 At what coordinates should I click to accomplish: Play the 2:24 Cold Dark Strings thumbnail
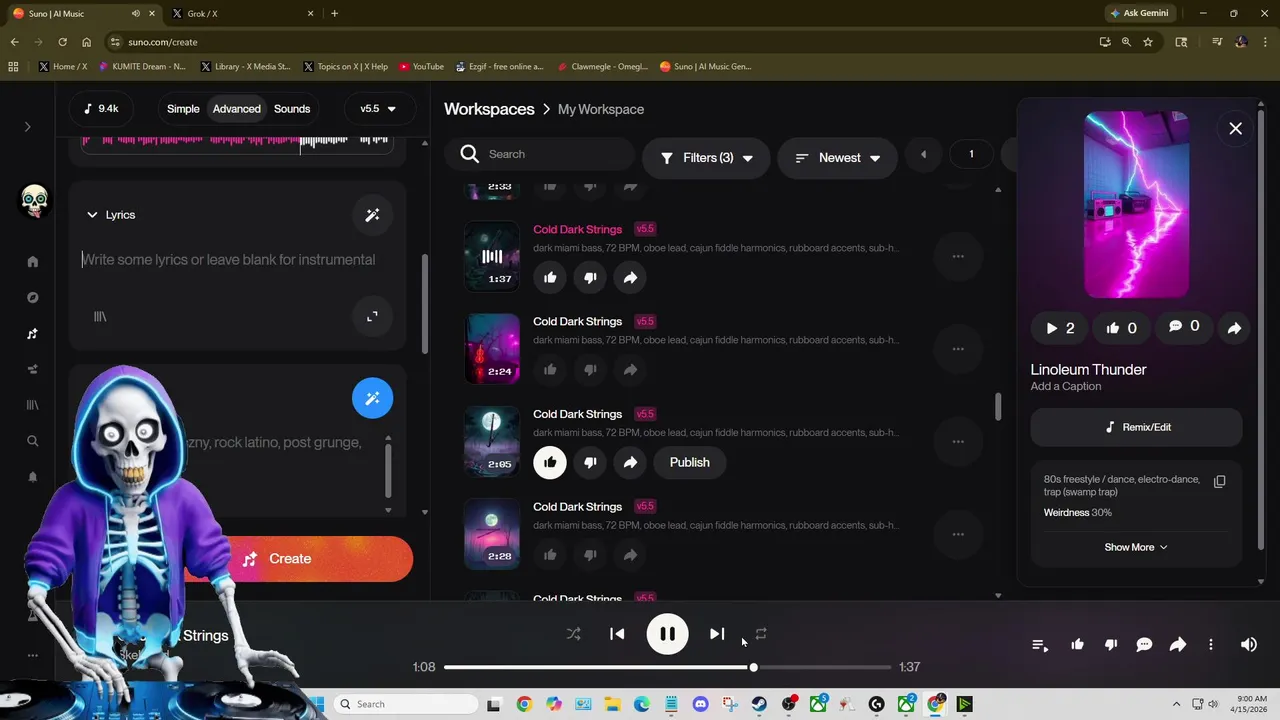[491, 348]
